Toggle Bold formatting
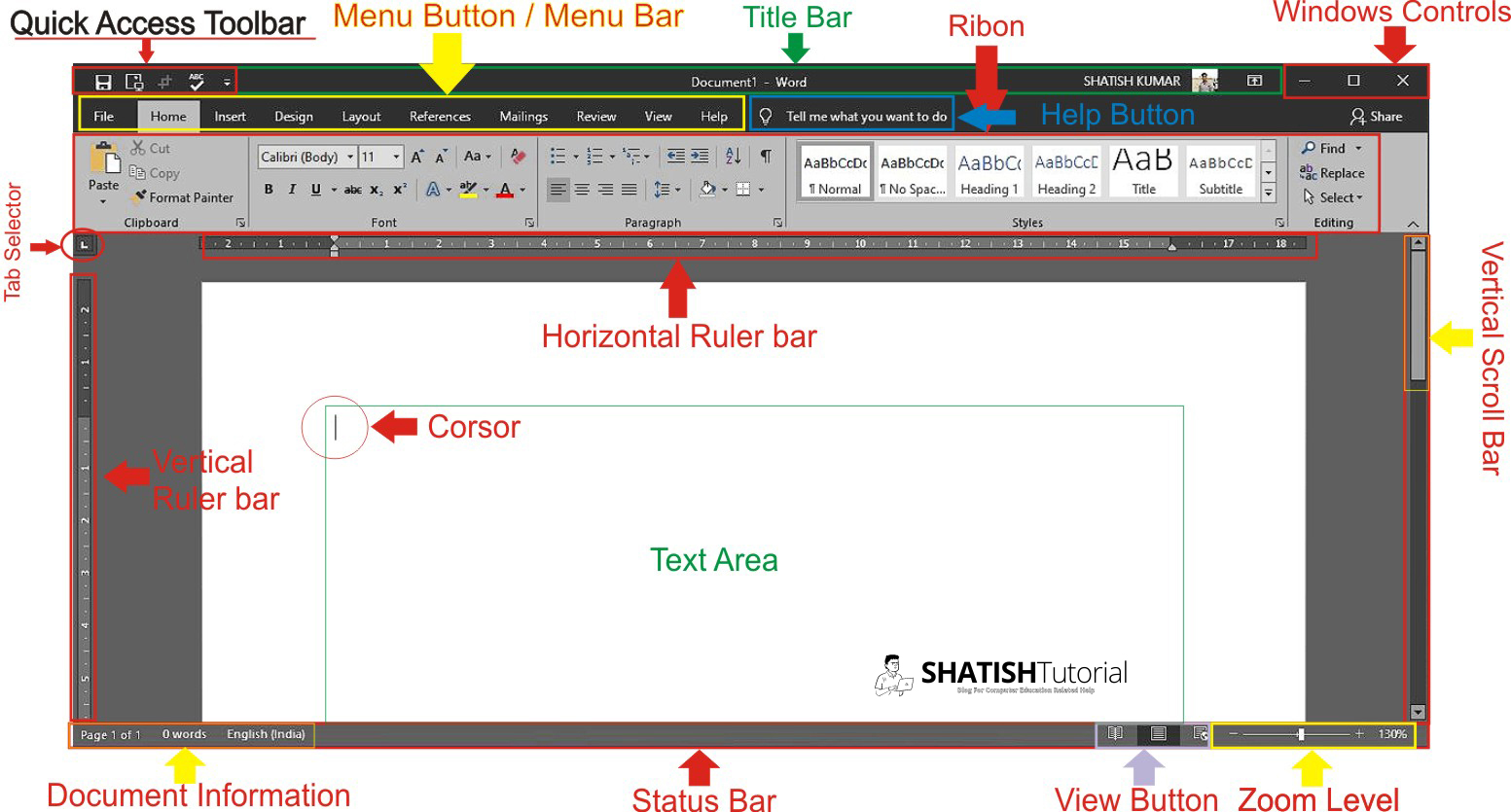 click(269, 190)
